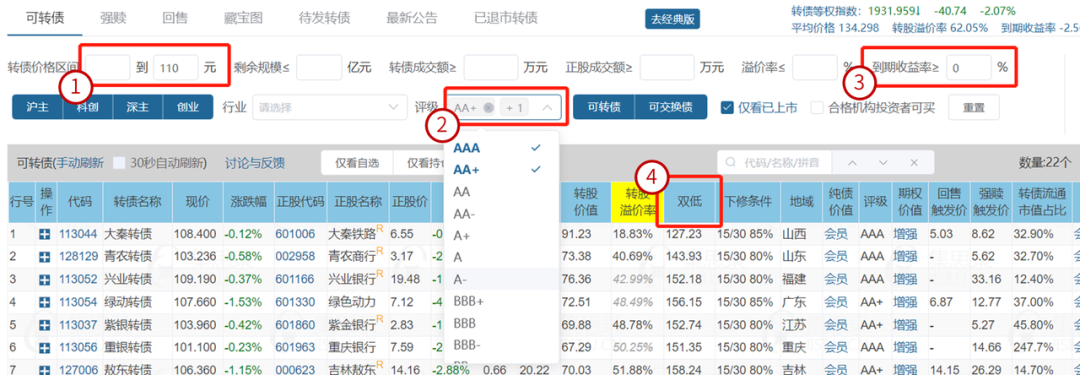Remove the AA+ tag from rating filter
Viewport: 1080px width, 375px height.
(488, 108)
